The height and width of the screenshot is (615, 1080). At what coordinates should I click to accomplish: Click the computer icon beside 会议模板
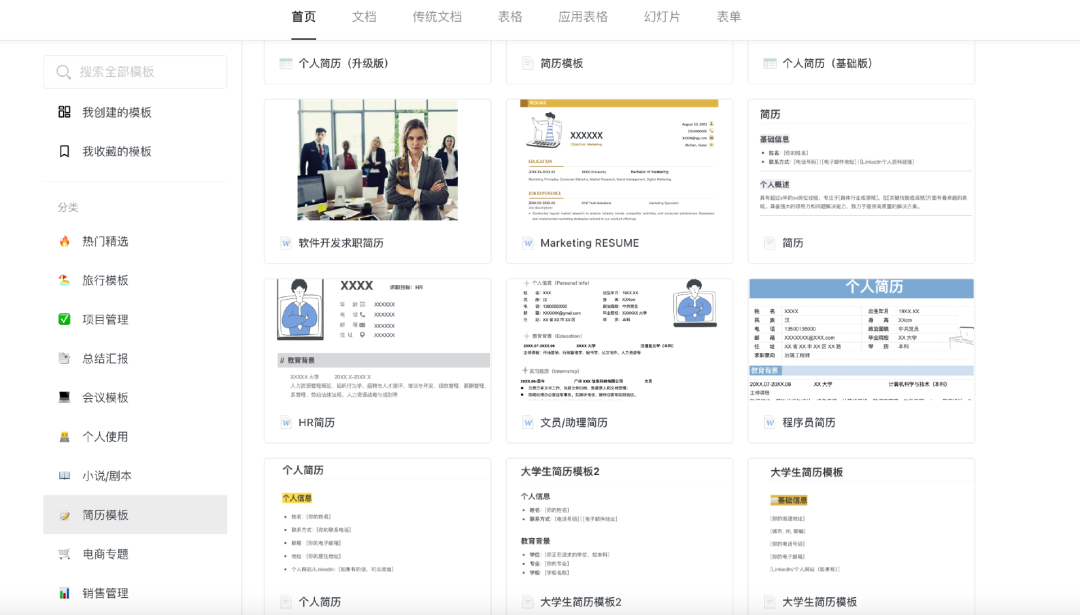pyautogui.click(x=64, y=397)
